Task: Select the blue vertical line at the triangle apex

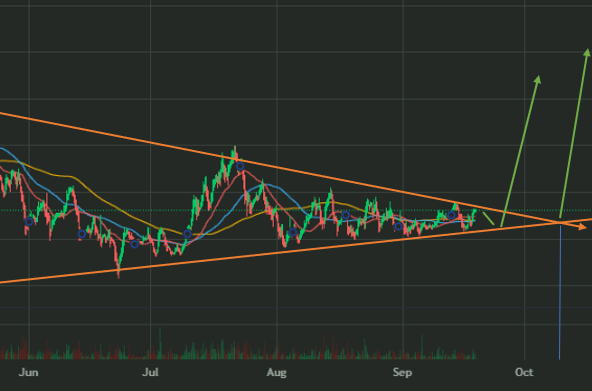Action: 560,291
